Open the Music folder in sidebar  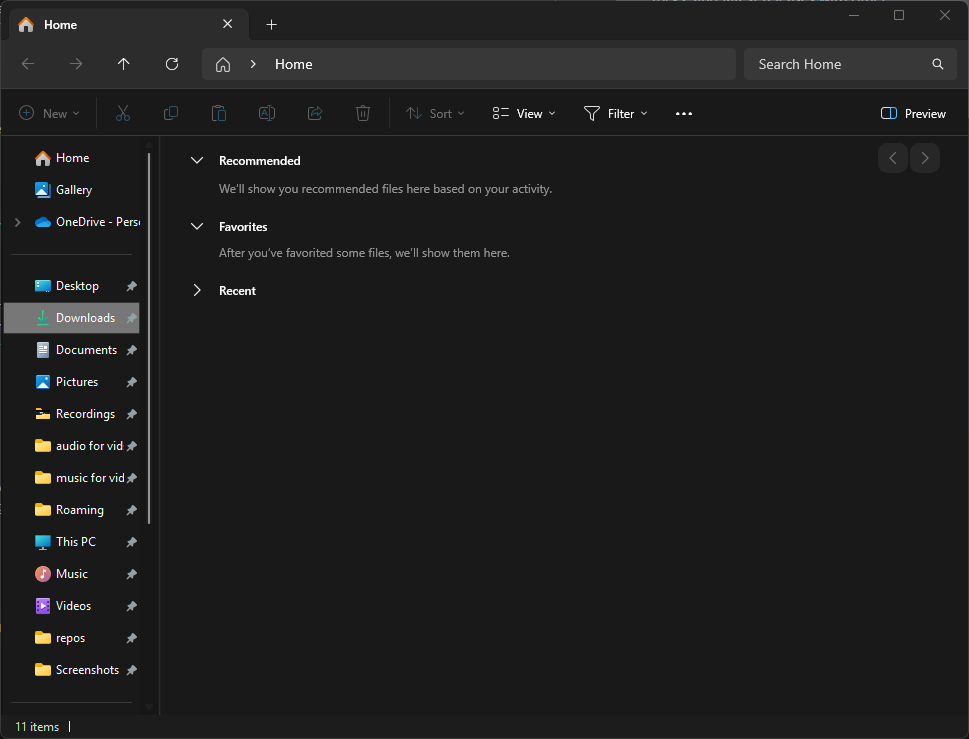[x=72, y=574]
